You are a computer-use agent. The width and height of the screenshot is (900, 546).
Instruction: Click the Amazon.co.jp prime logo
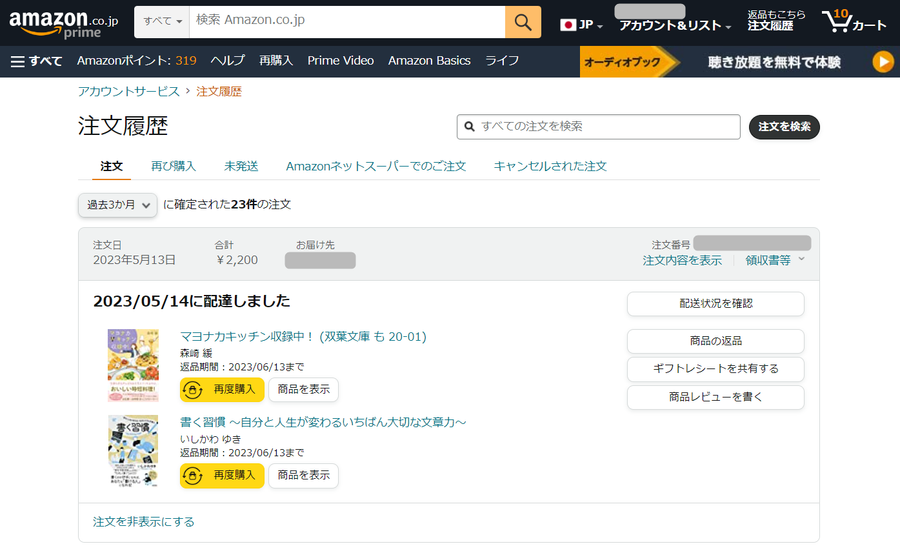tap(63, 24)
